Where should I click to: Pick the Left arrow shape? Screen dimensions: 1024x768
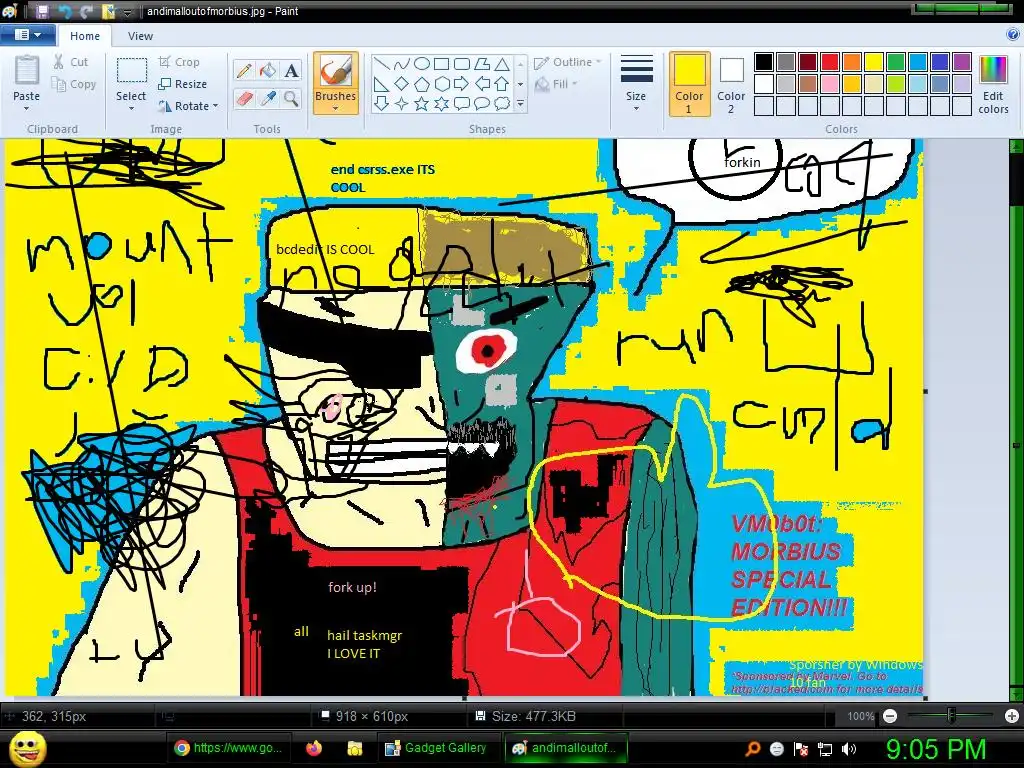tap(482, 84)
